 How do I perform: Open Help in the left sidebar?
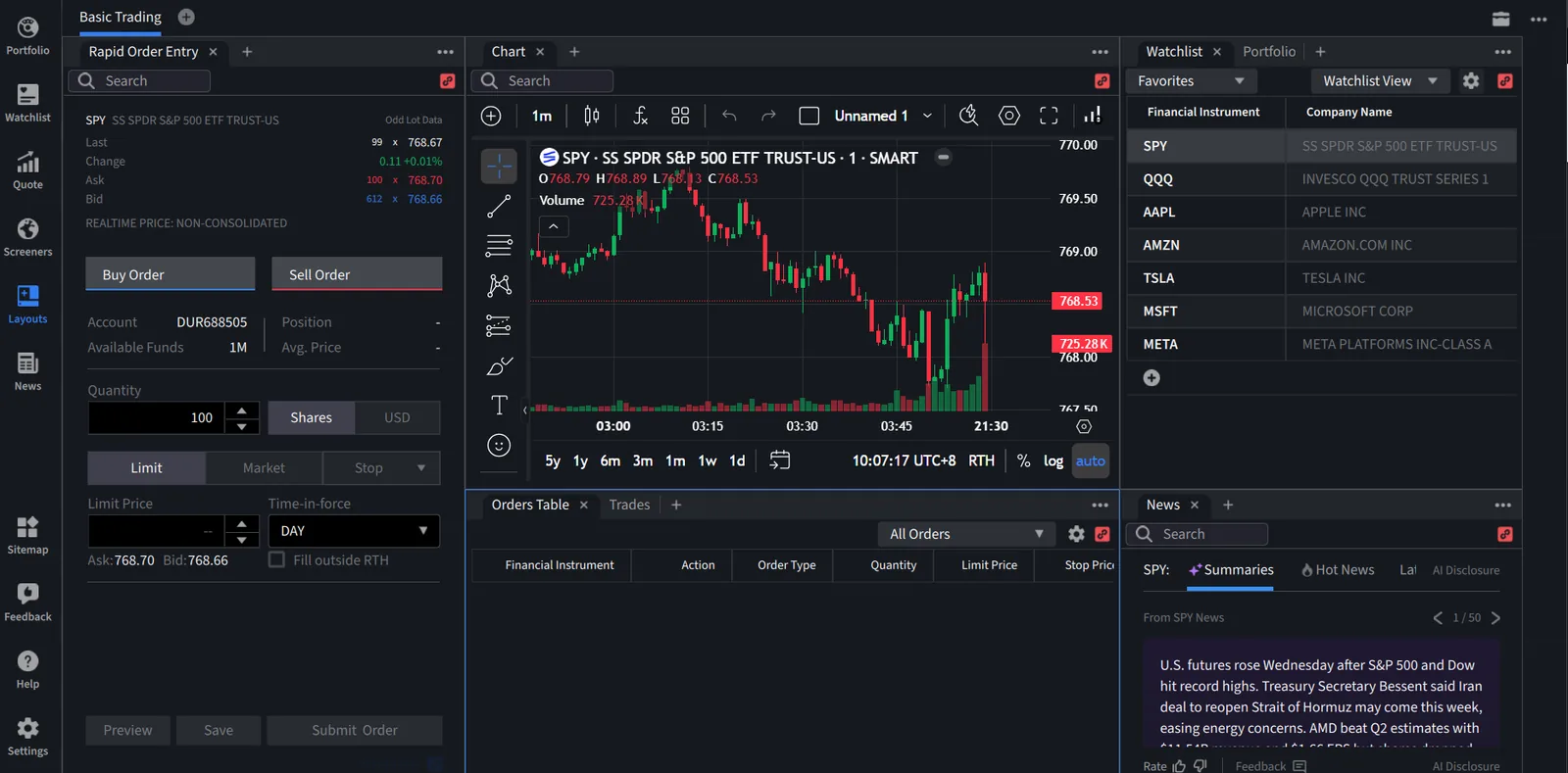coord(27,670)
